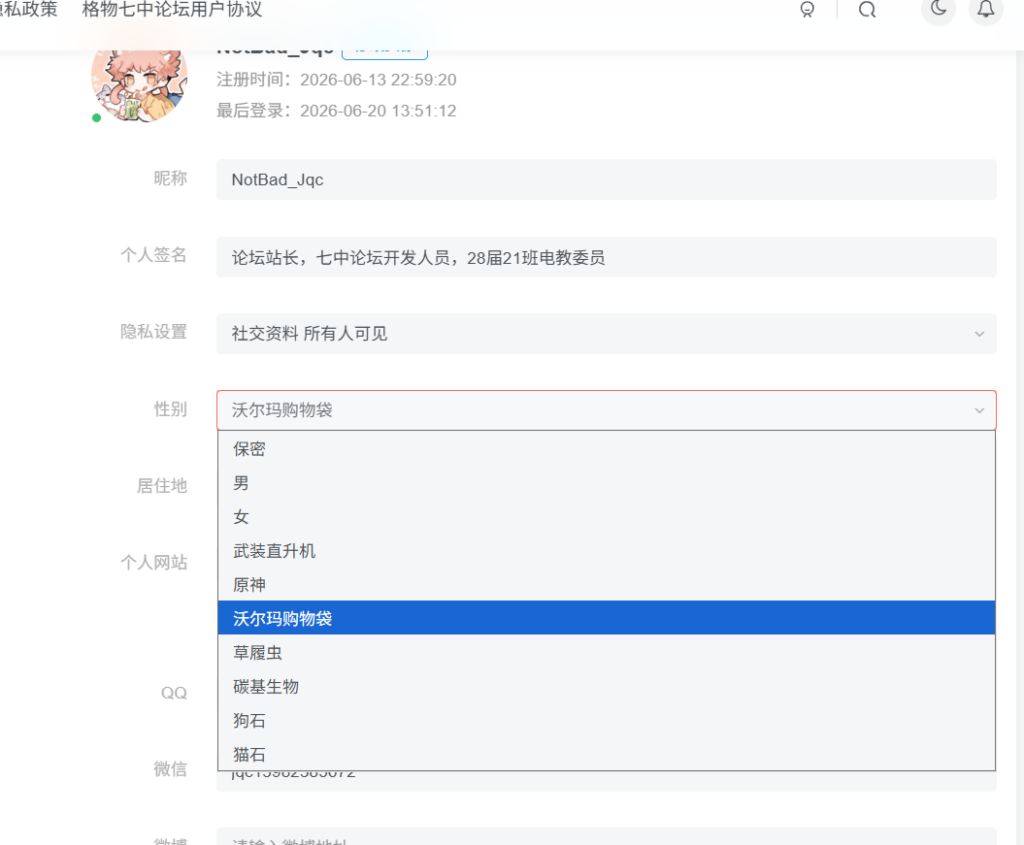Select 保密 gender option
The height and width of the screenshot is (845, 1024).
point(606,449)
